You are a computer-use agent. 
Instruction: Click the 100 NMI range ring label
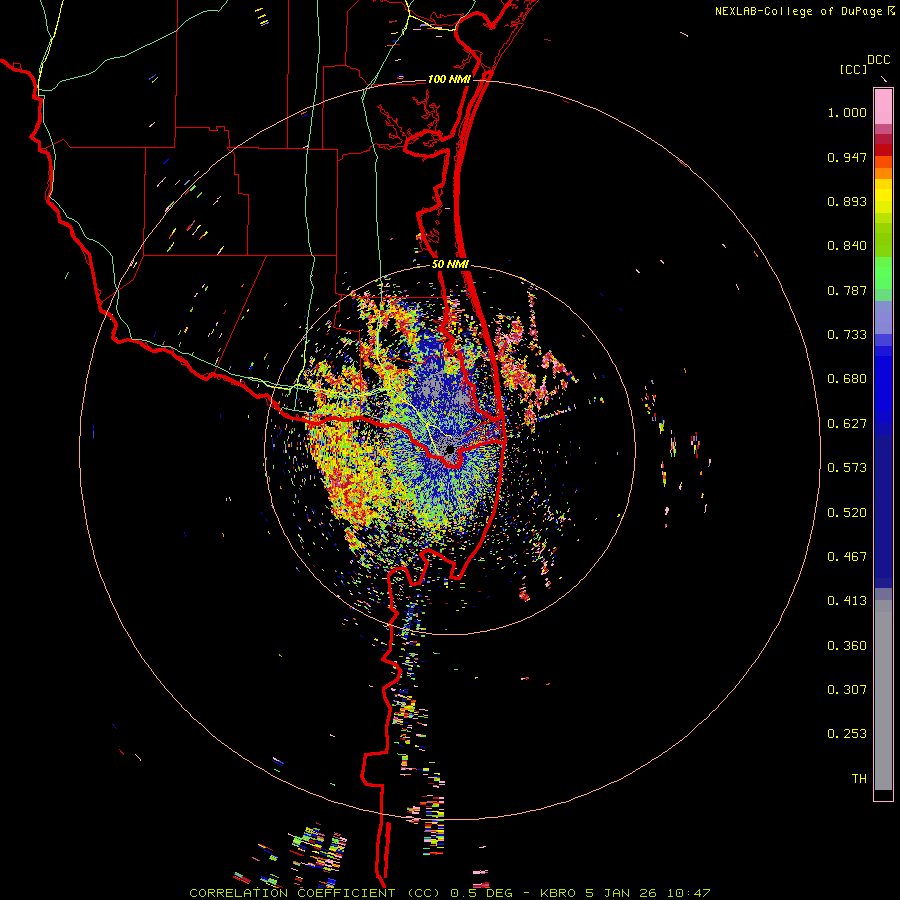tap(448, 79)
